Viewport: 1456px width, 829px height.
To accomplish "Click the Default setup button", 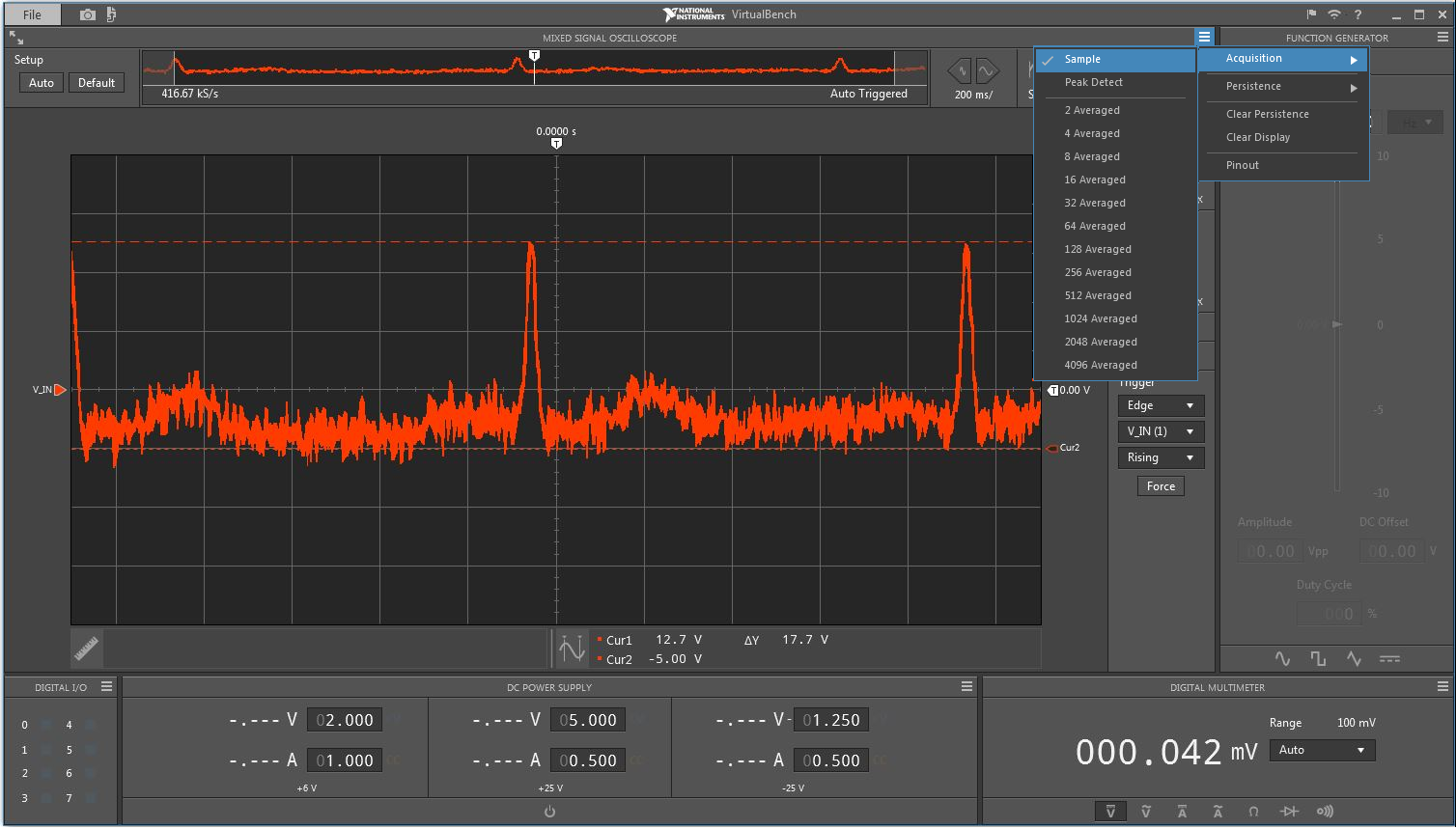I will (x=97, y=83).
